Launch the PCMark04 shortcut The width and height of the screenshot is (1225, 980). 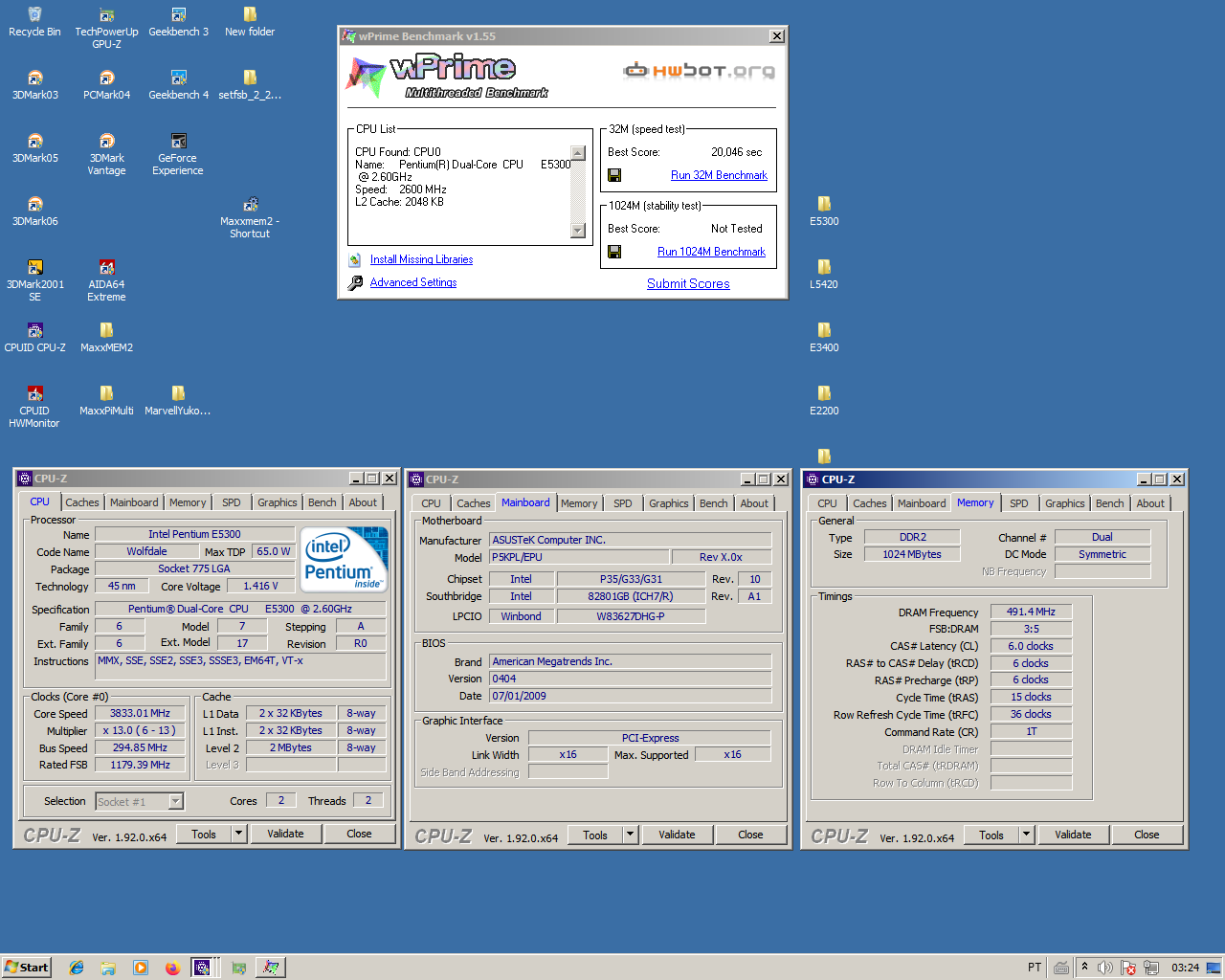(106, 85)
